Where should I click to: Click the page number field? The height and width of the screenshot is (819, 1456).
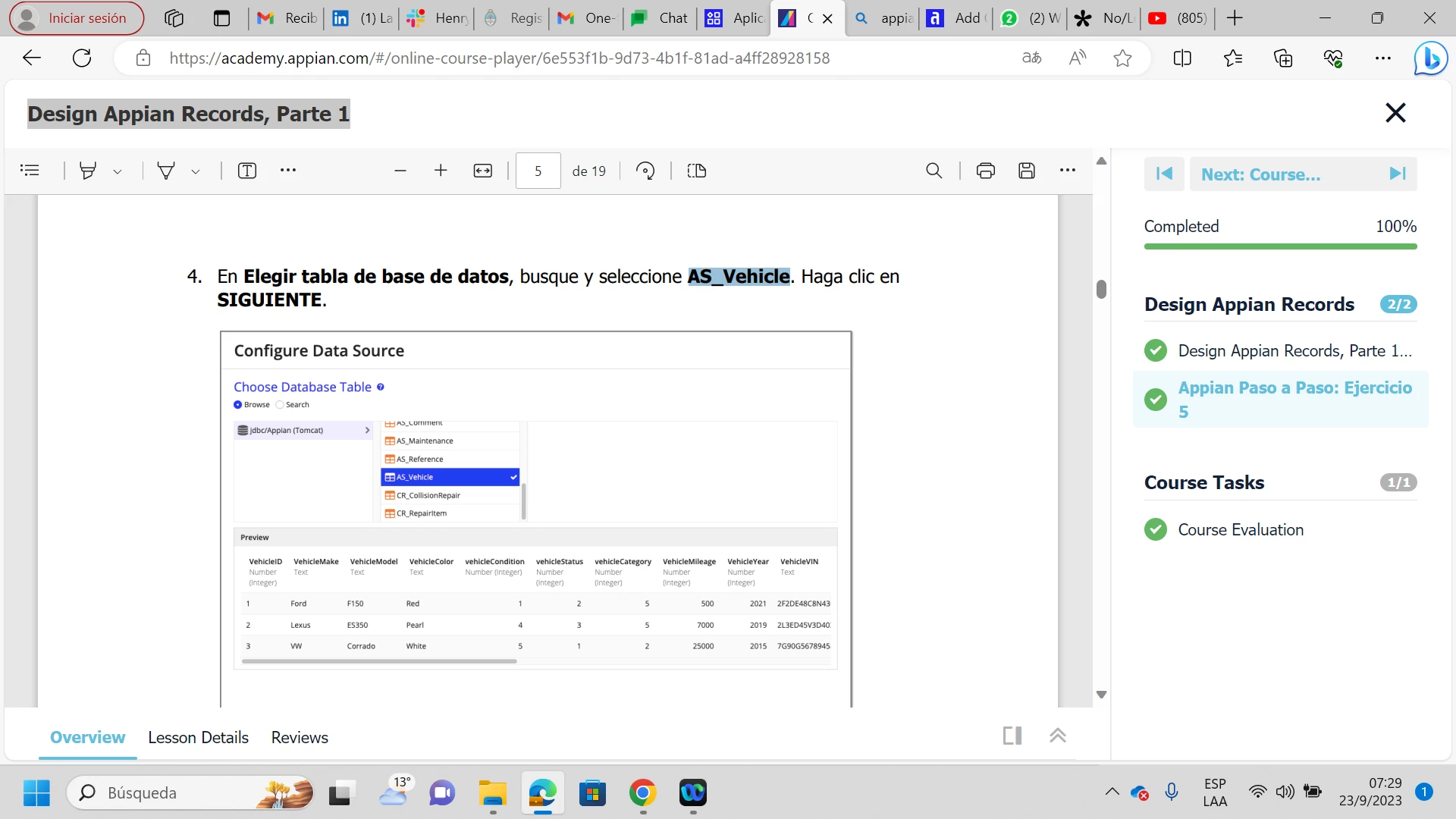pos(538,171)
